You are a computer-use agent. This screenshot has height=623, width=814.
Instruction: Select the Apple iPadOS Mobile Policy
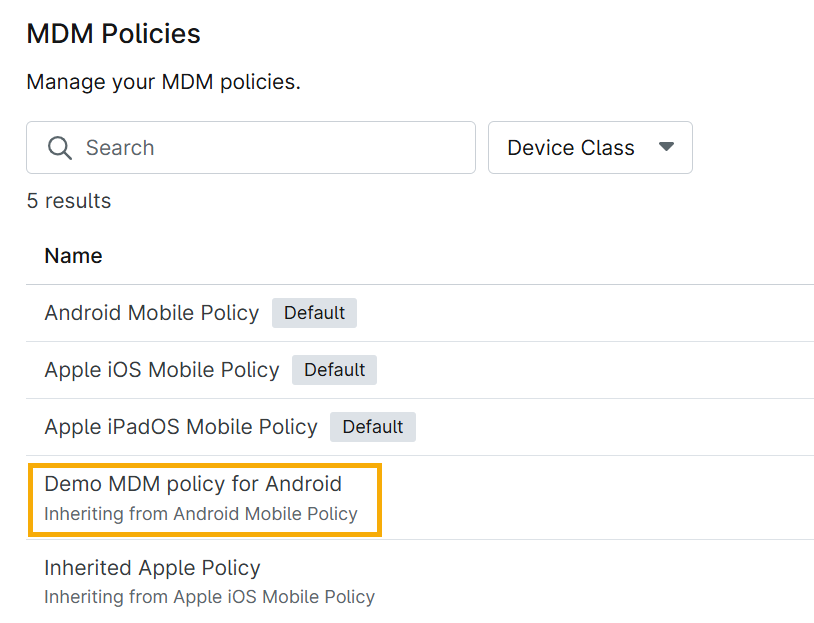coord(180,427)
